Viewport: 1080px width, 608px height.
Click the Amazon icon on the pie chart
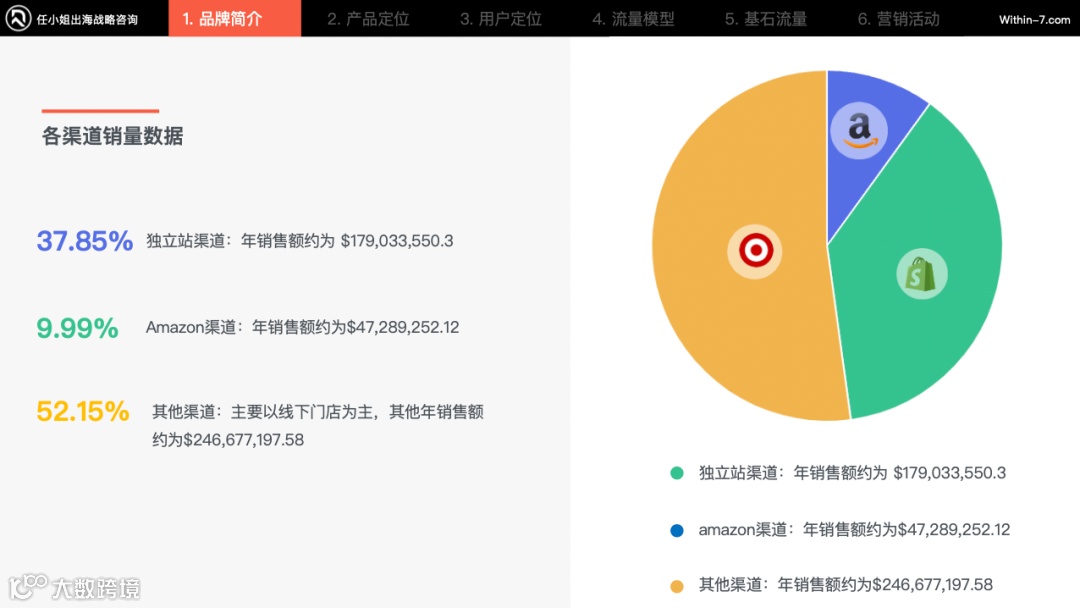point(861,129)
